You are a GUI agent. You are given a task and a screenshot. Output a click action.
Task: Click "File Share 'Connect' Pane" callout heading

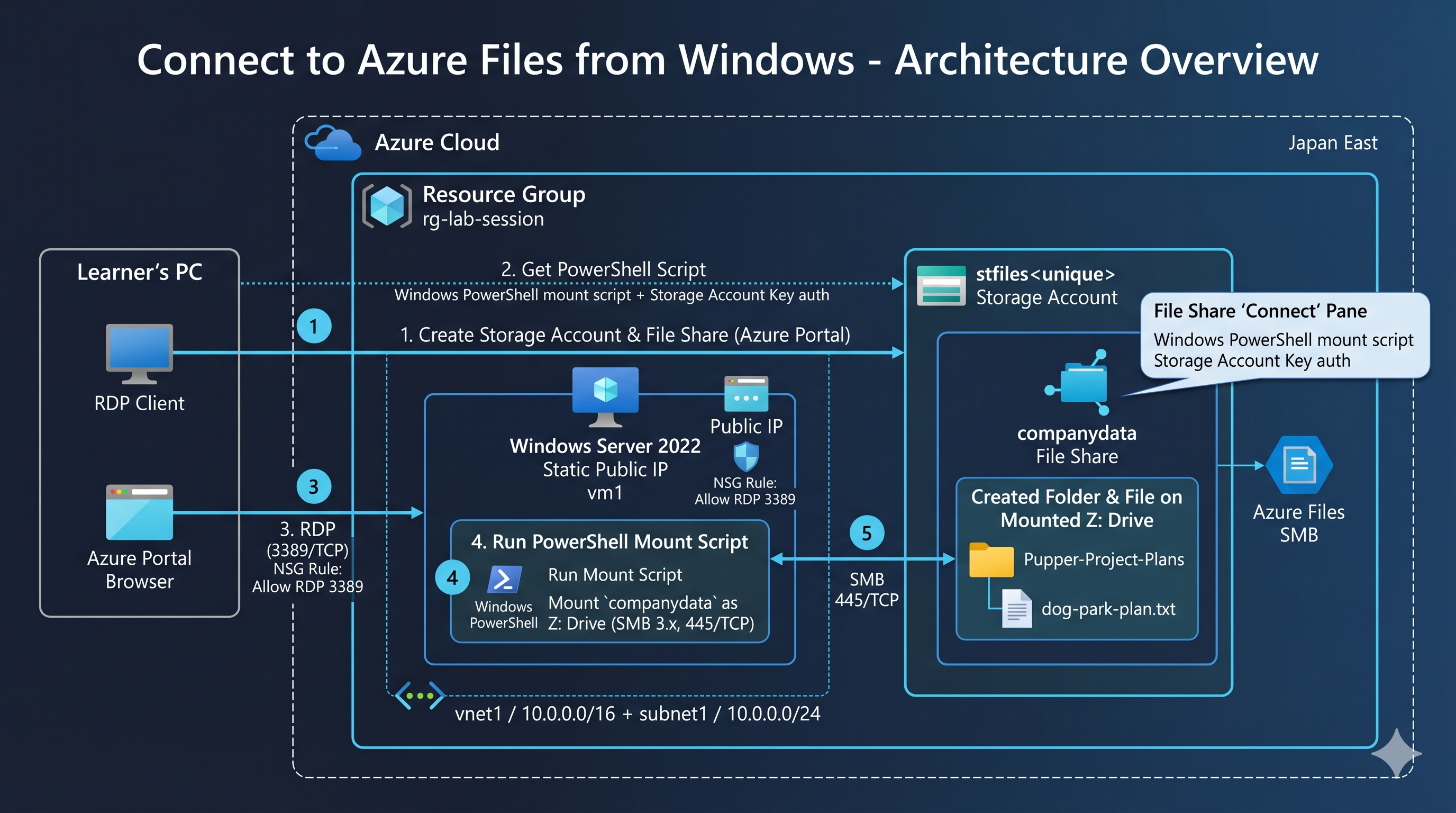click(x=1260, y=311)
